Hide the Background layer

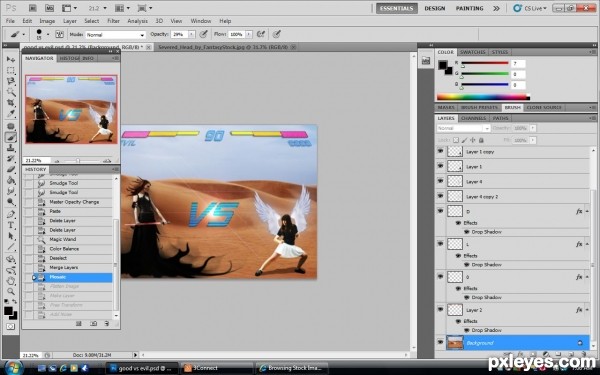pos(440,342)
